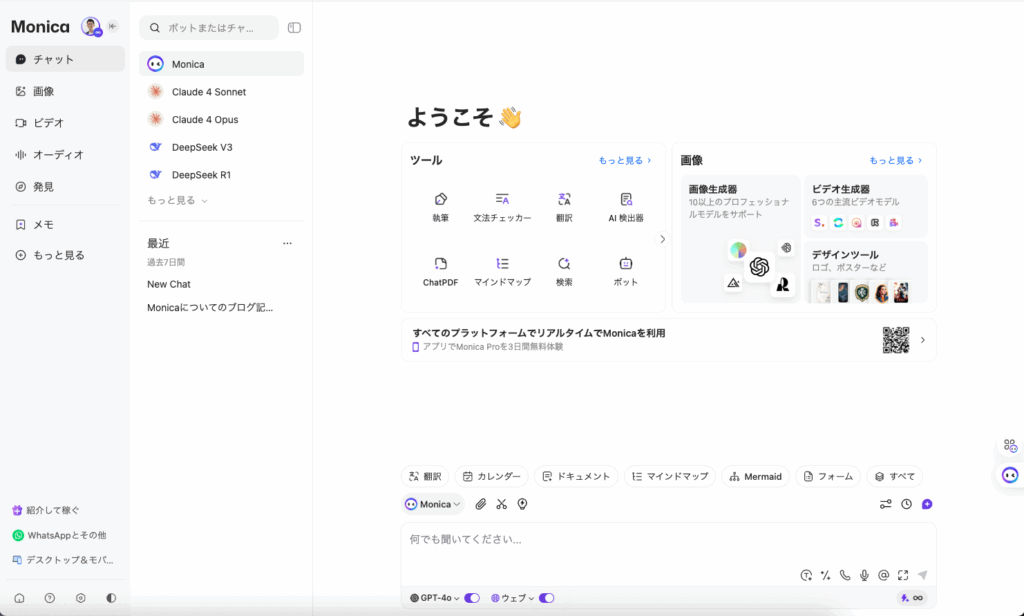The height and width of the screenshot is (616, 1024).
Task: Click the lightbulb prompt icon
Action: (522, 504)
